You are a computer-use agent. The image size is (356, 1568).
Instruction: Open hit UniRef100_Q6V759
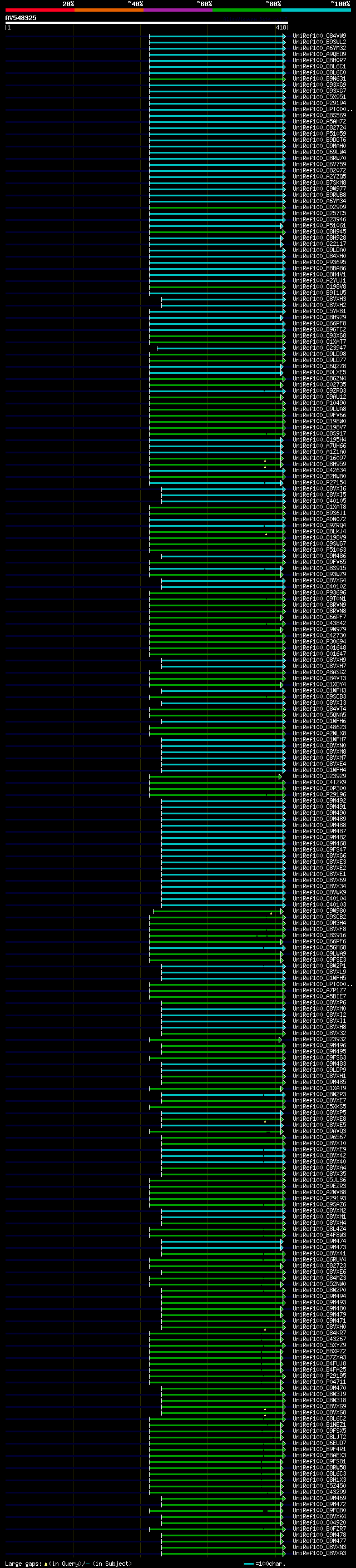pyautogui.click(x=319, y=164)
